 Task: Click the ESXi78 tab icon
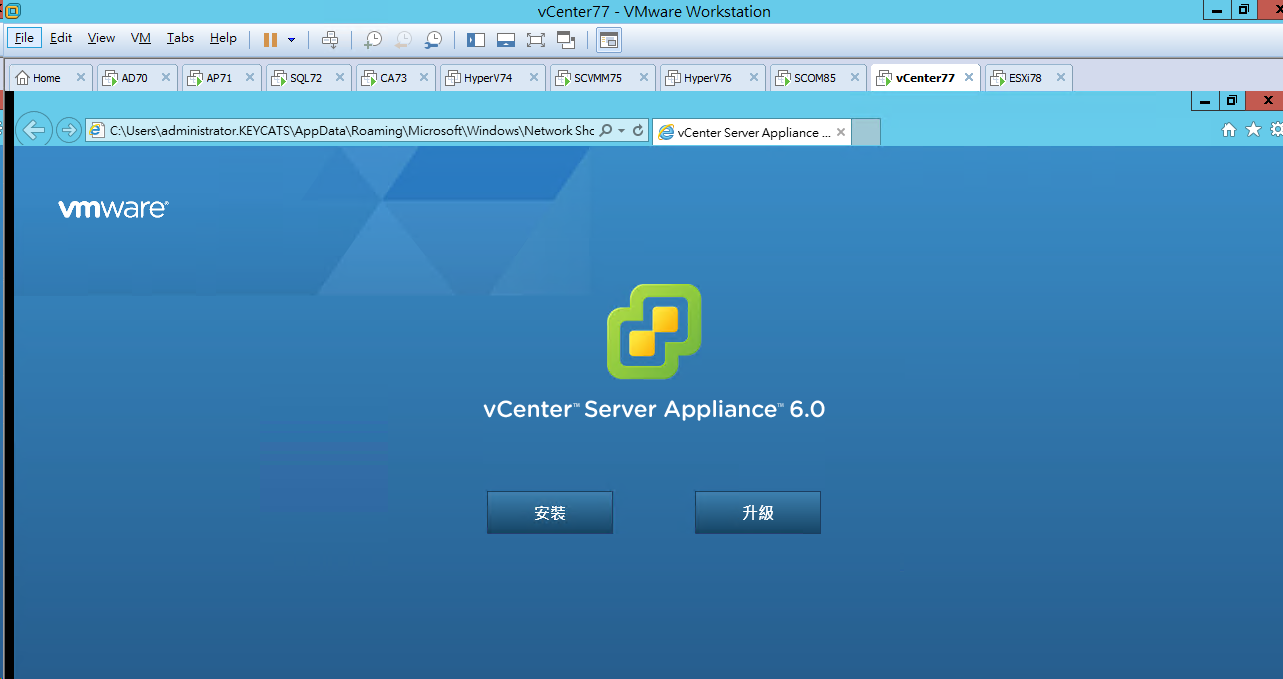pyautogui.click(x=997, y=78)
